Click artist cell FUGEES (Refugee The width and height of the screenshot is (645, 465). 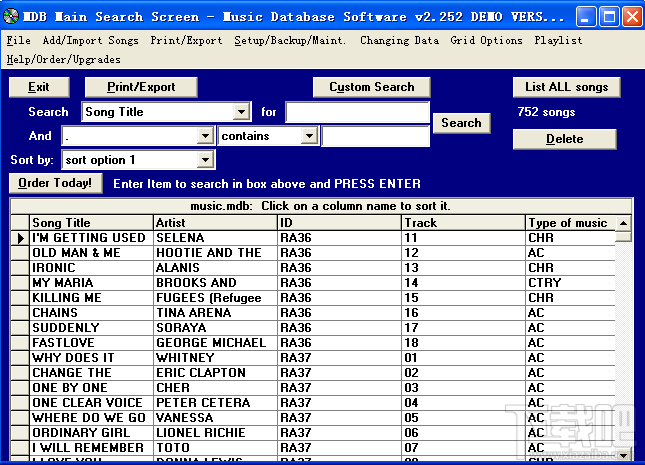(216, 298)
